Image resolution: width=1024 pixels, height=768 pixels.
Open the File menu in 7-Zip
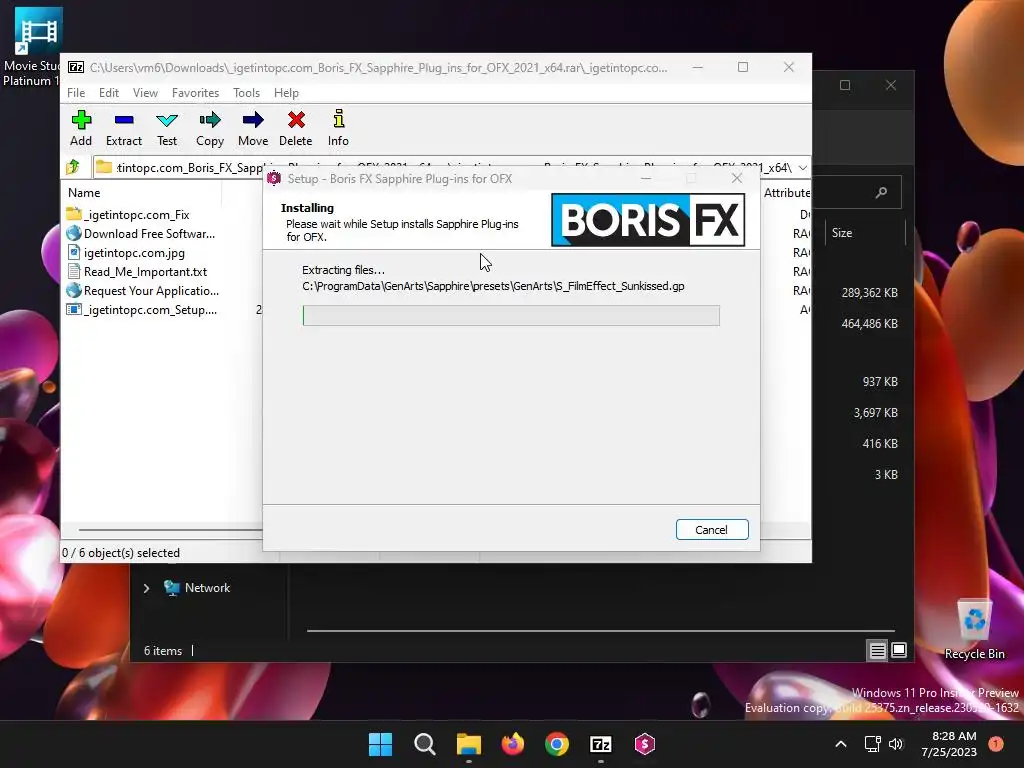coord(76,93)
